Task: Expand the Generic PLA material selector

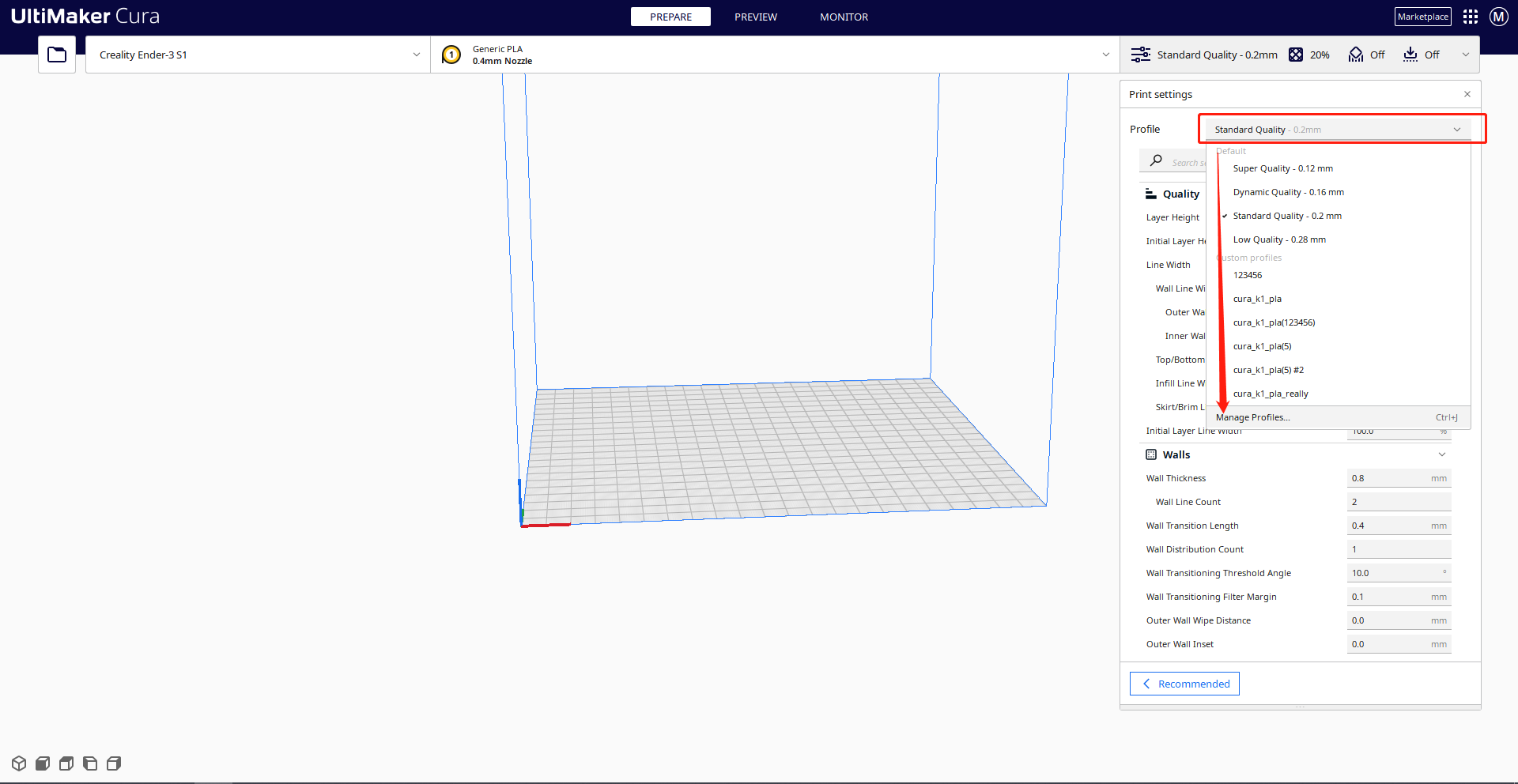Action: [775, 55]
